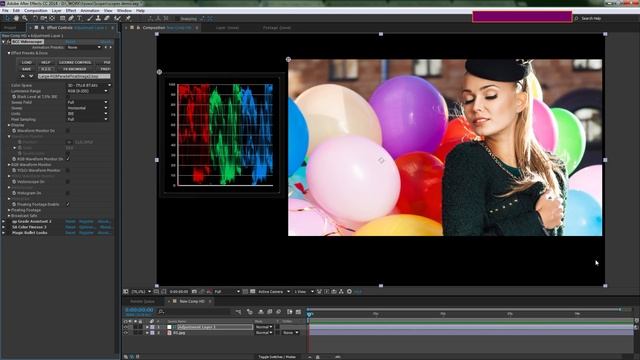The height and width of the screenshot is (360, 640).
Task: Click the LOAD preset button
Action: [27, 62]
